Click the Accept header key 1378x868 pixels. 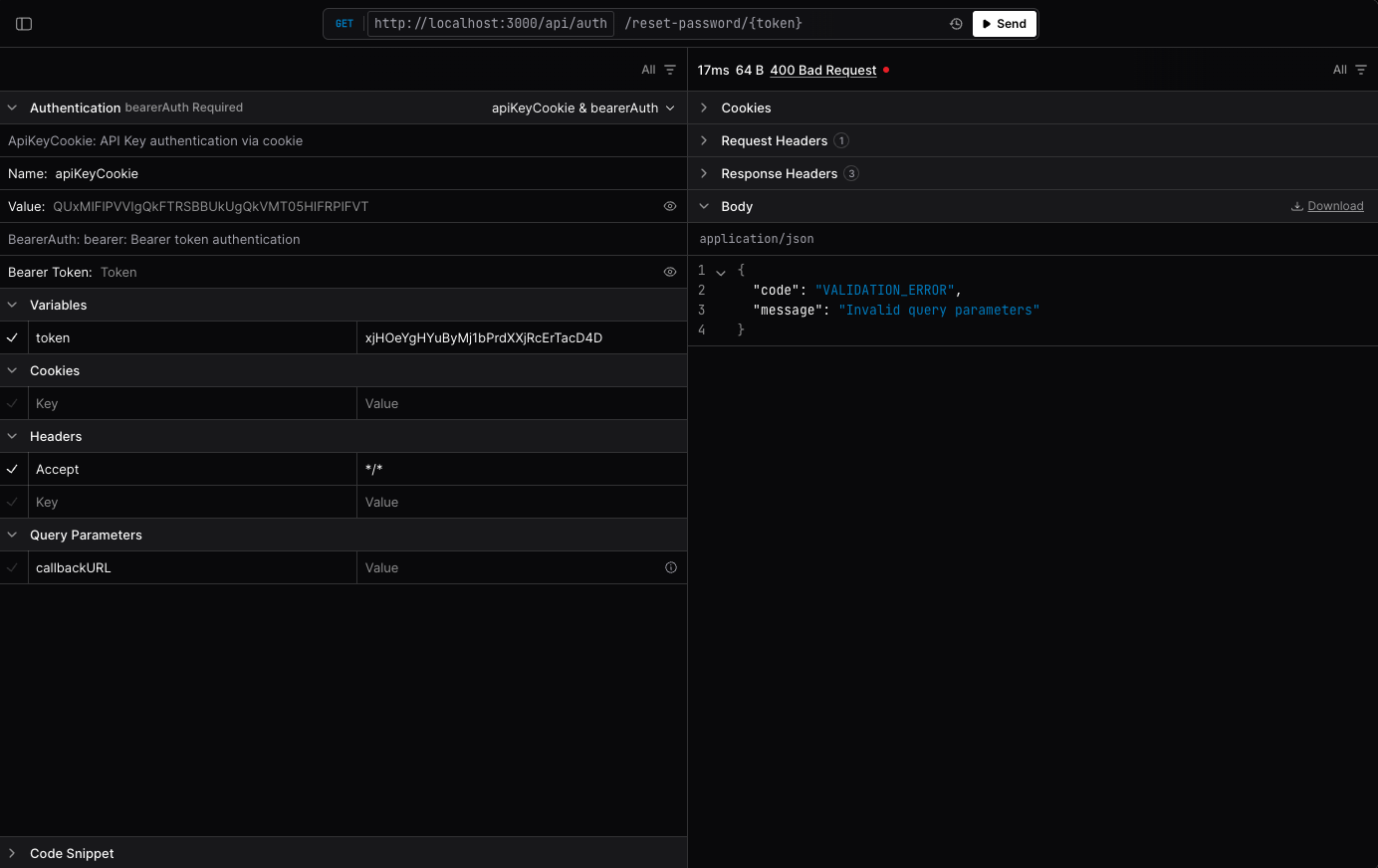(58, 469)
